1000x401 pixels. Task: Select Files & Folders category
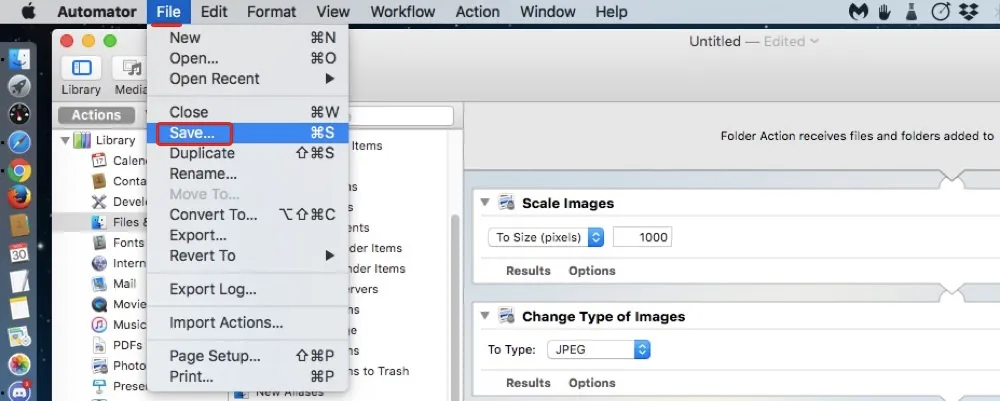(x=119, y=222)
